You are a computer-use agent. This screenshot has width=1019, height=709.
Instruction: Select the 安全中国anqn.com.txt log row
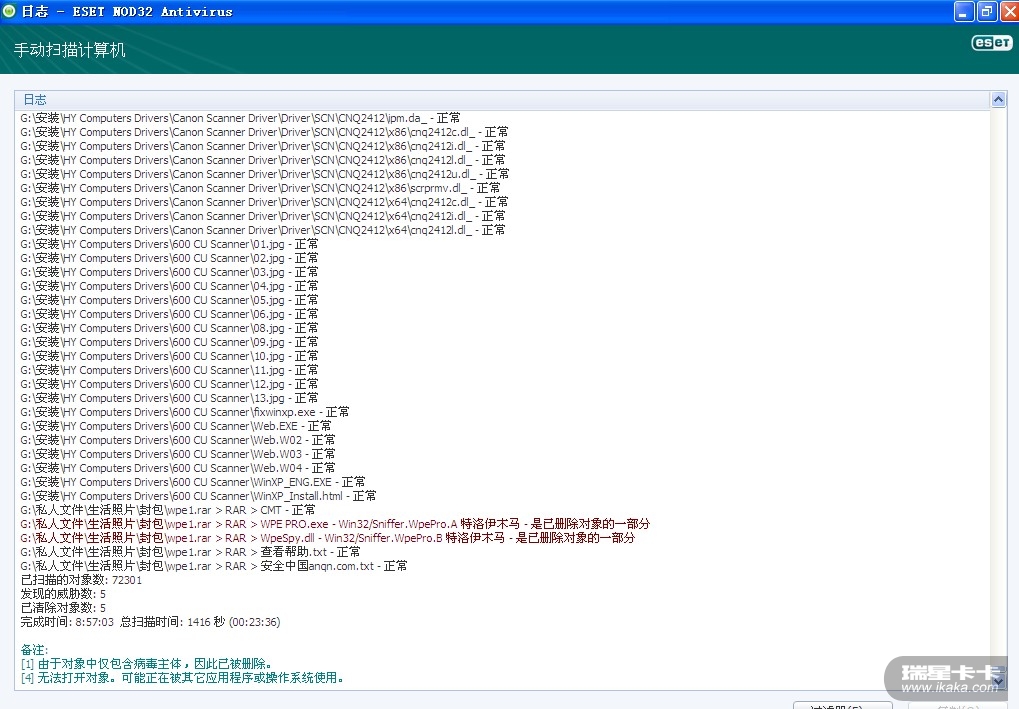click(x=214, y=566)
